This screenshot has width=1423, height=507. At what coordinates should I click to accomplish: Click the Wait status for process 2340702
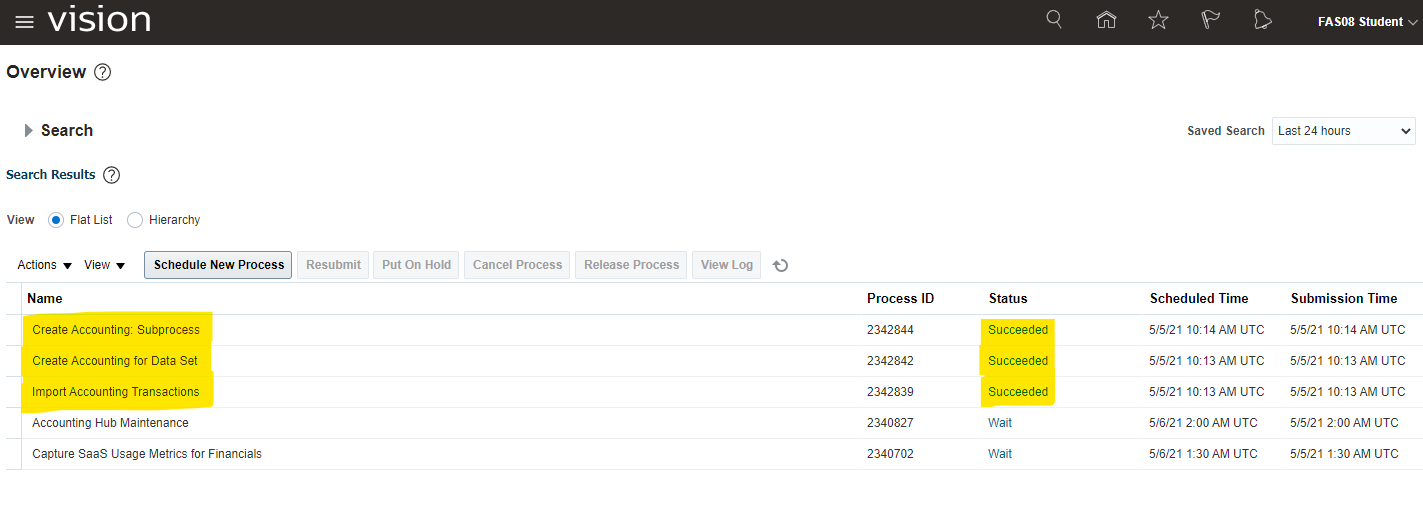click(x=1000, y=454)
